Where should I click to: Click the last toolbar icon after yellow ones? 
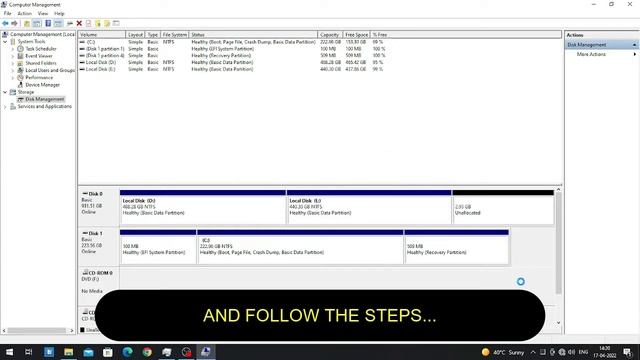(x=116, y=23)
